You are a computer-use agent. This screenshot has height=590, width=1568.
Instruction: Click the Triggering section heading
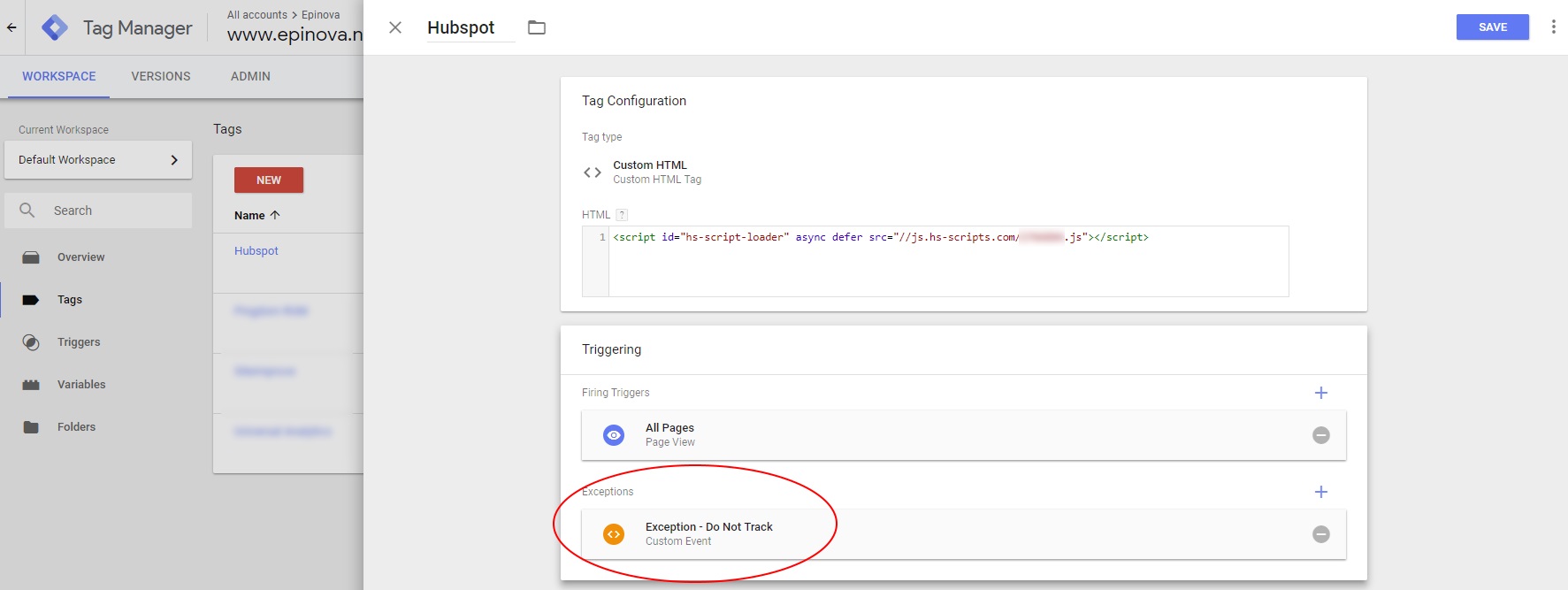(612, 349)
